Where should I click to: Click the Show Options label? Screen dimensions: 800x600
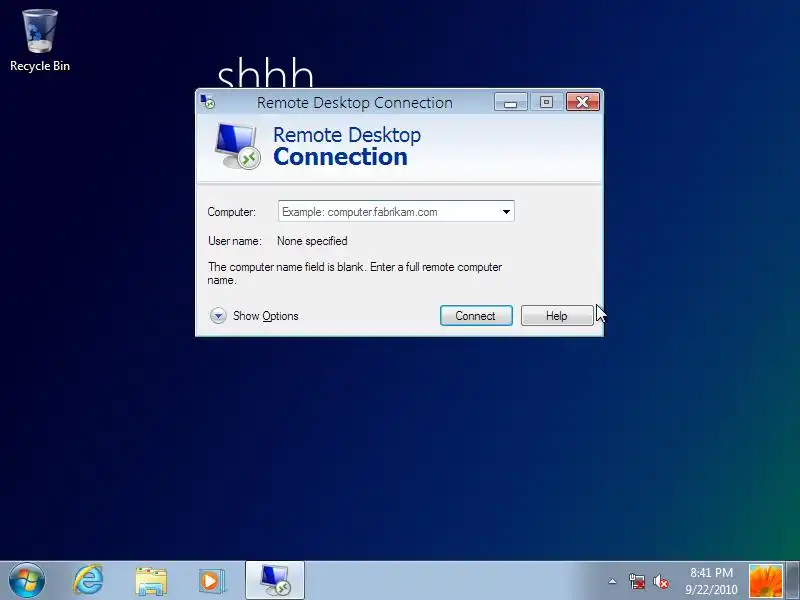[x=266, y=316]
